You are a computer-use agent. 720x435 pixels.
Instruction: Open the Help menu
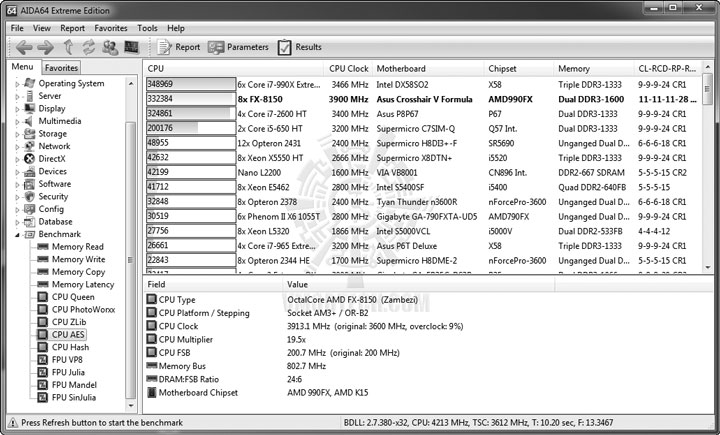coord(175,28)
